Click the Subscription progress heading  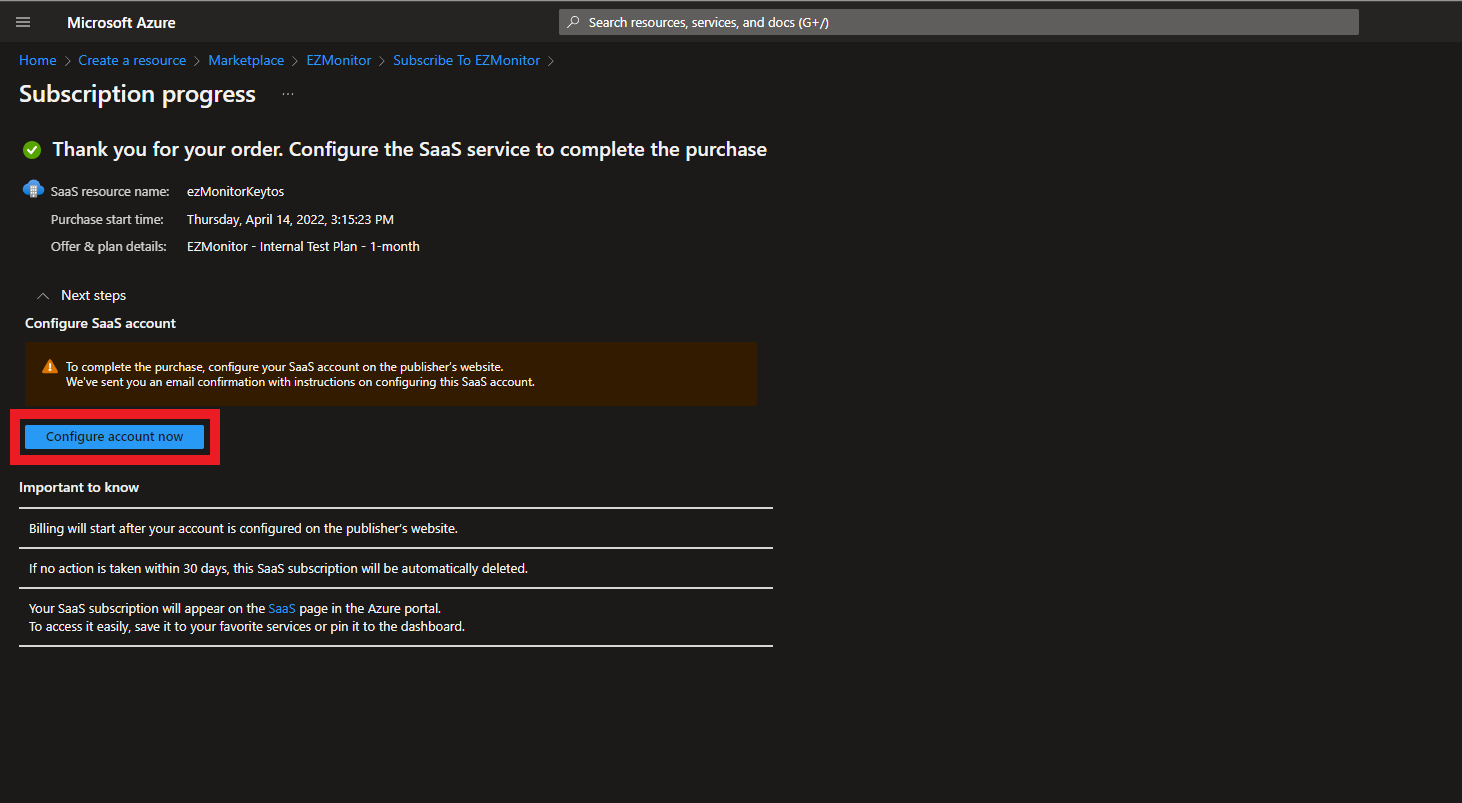pos(137,94)
